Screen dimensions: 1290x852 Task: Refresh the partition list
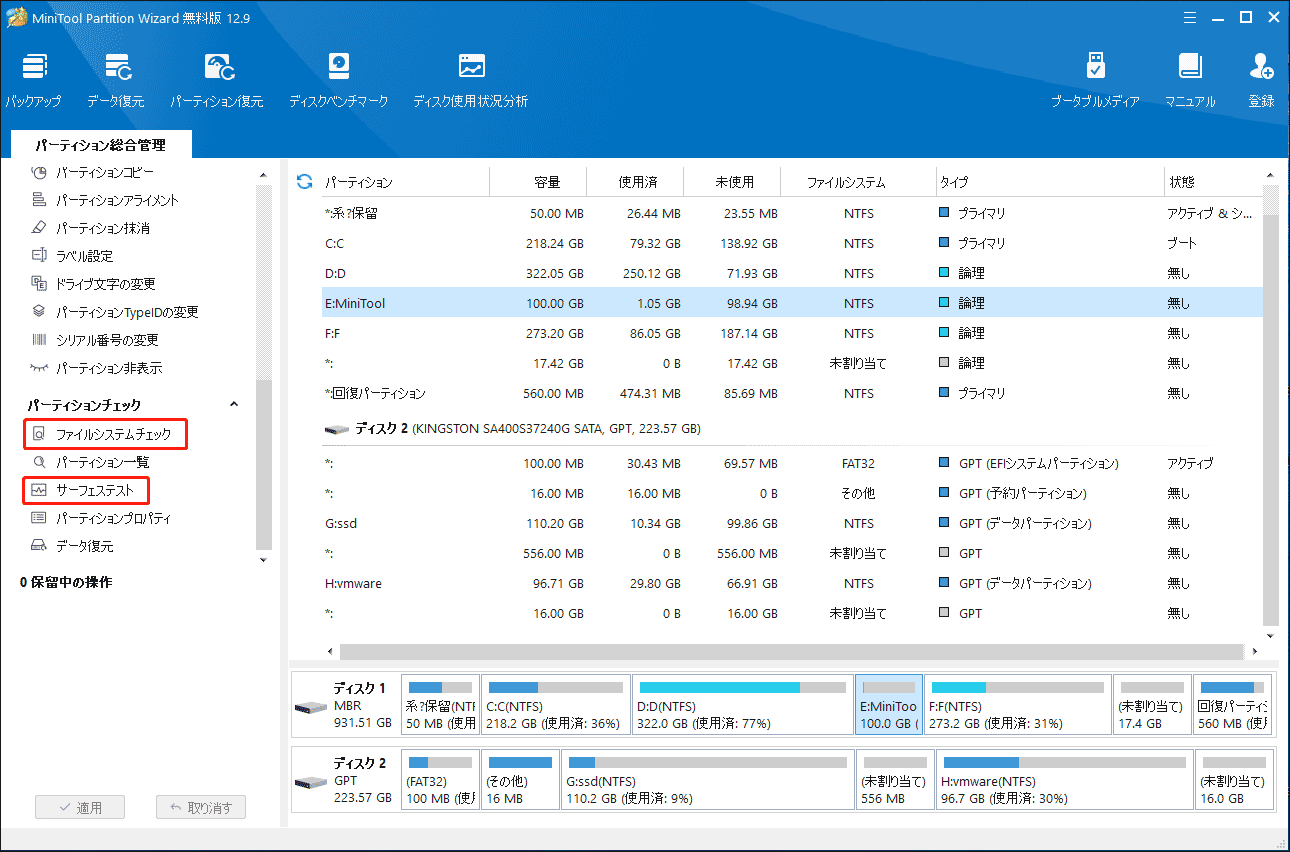(x=305, y=182)
